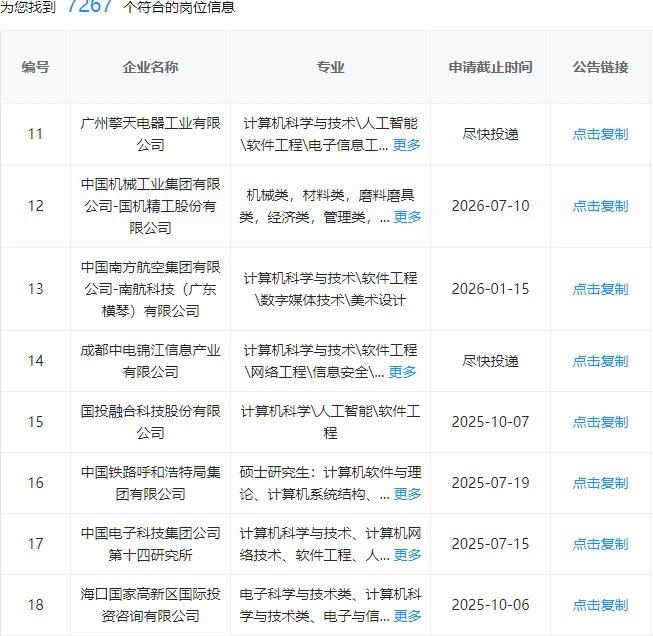Select company 国机精工股份有限公司 cell

tap(150, 206)
